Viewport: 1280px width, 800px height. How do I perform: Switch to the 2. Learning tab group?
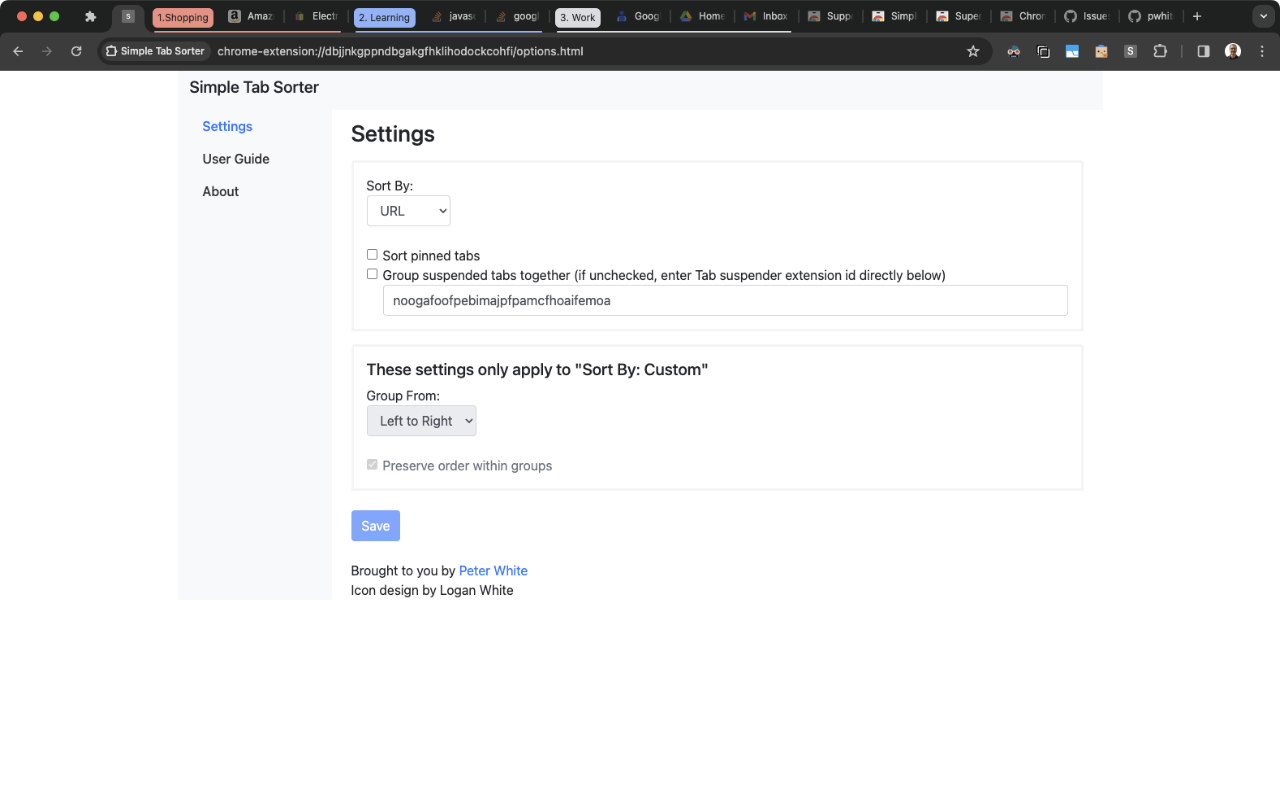(385, 16)
